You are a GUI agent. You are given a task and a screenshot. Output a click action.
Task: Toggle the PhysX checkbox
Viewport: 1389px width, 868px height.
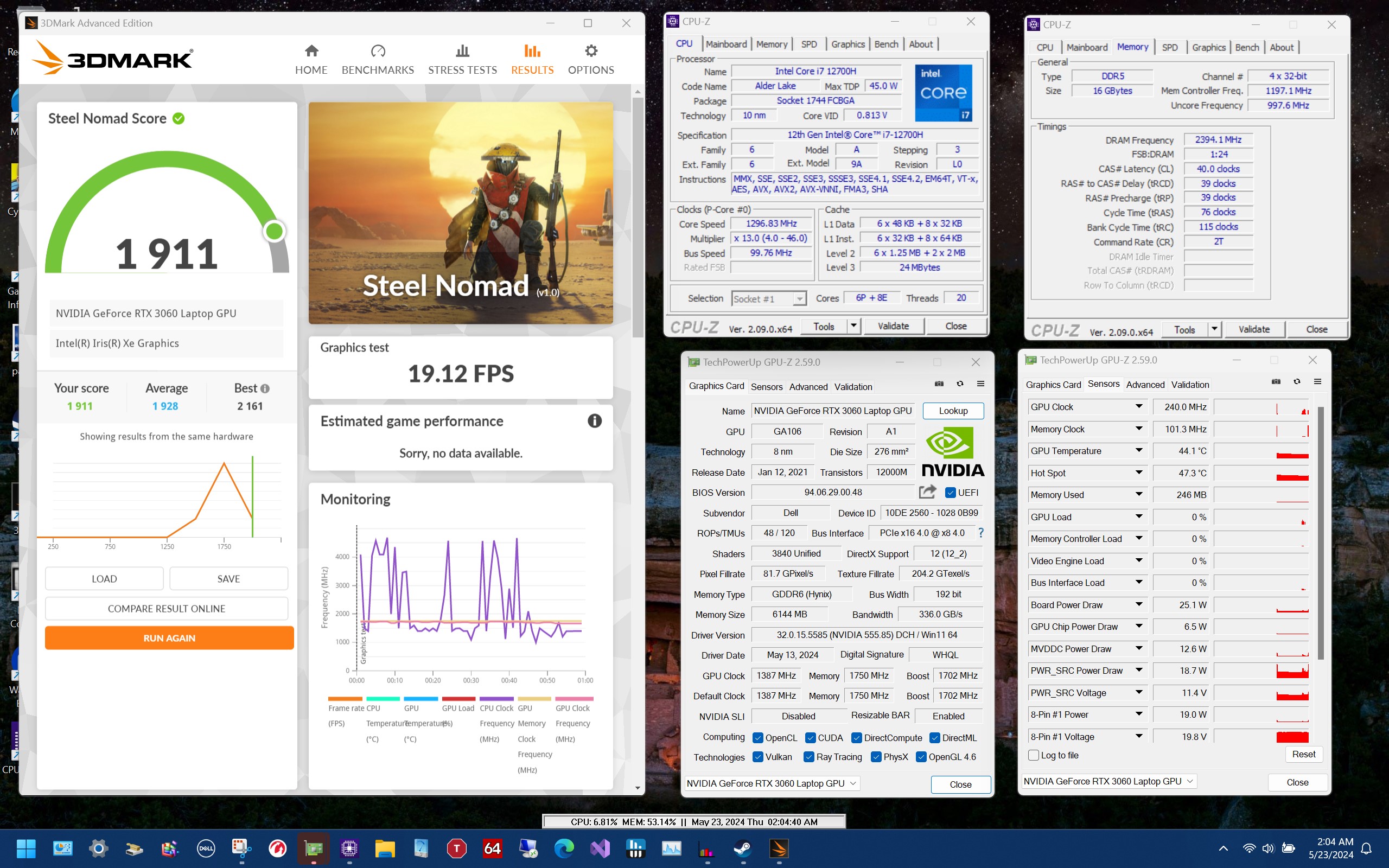(x=876, y=757)
